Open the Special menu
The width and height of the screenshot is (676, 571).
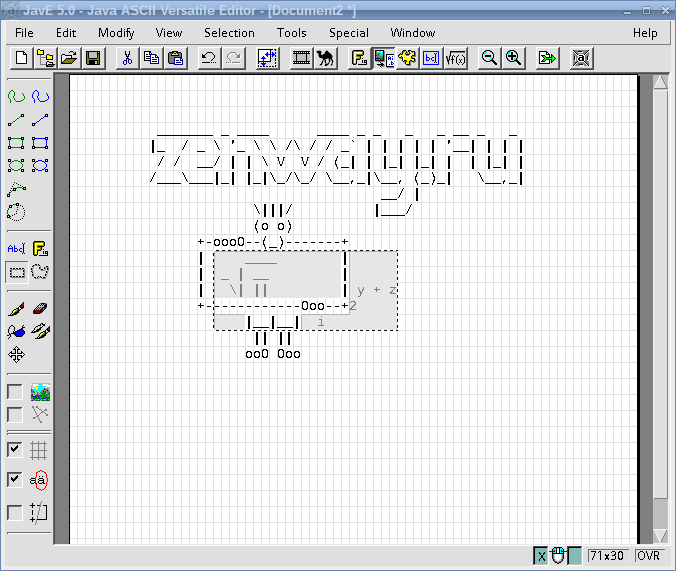(x=349, y=33)
